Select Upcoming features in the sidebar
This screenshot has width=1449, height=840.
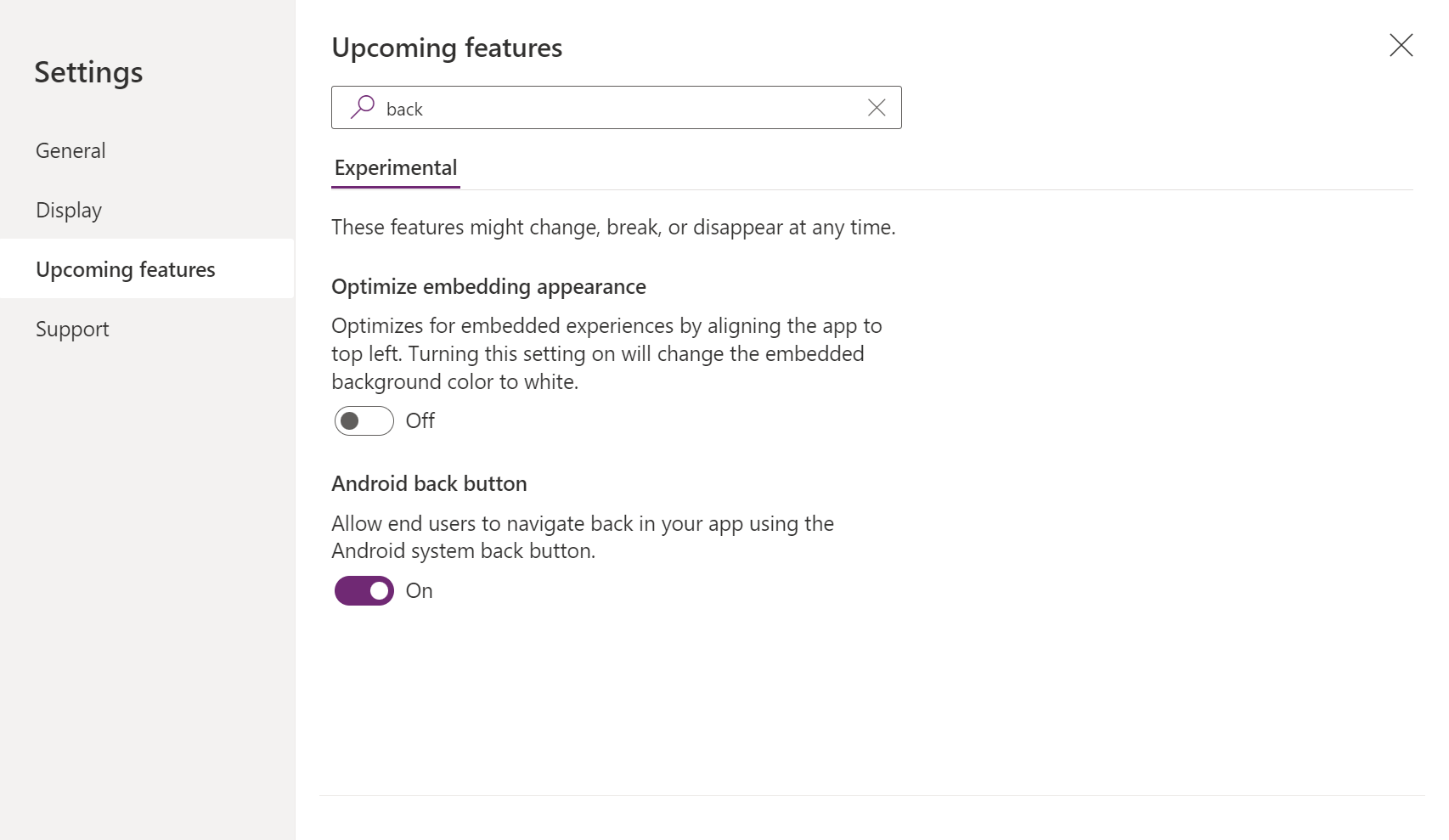click(125, 268)
